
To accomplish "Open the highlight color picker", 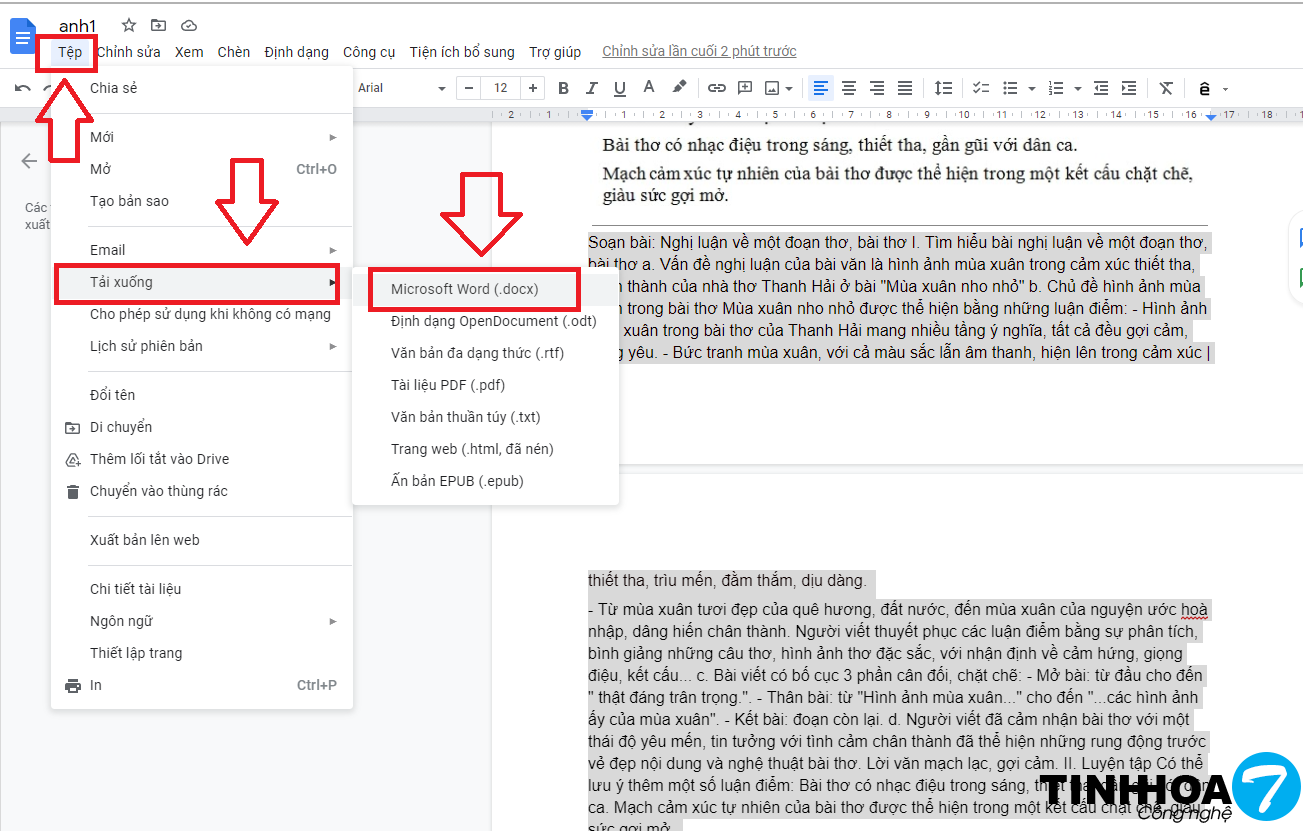I will [x=679, y=88].
